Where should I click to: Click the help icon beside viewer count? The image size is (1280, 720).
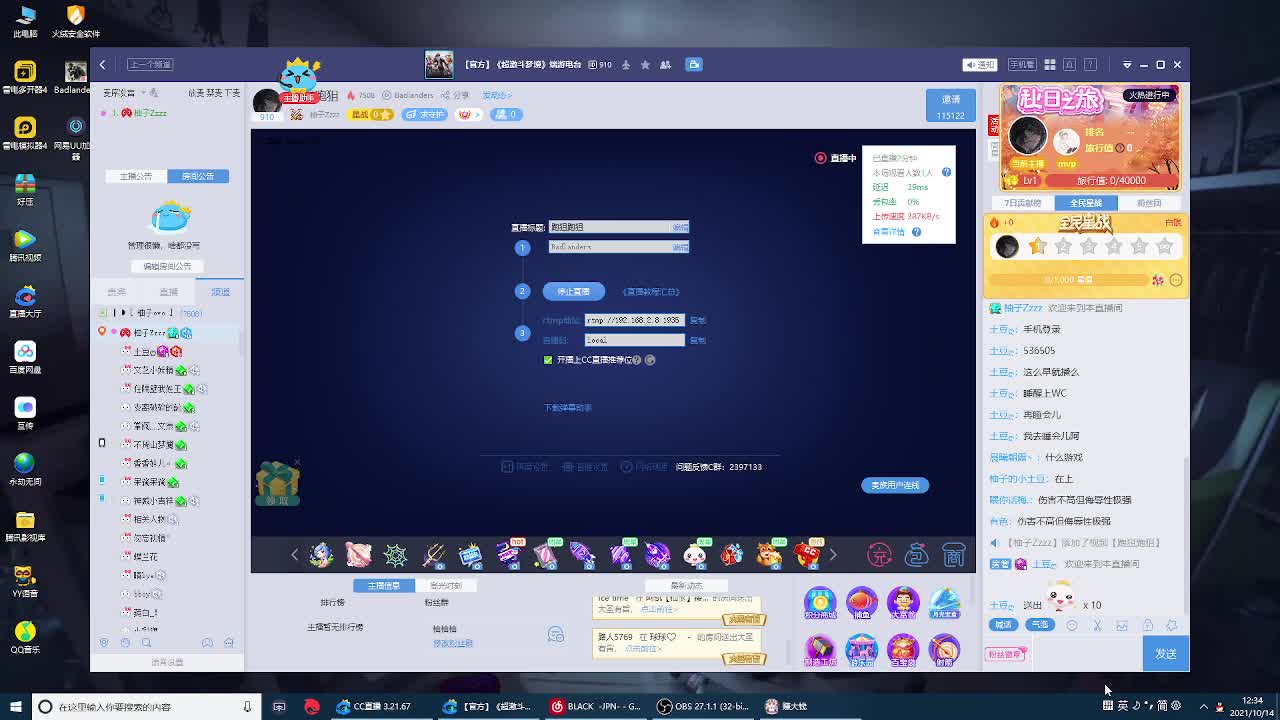(x=946, y=172)
